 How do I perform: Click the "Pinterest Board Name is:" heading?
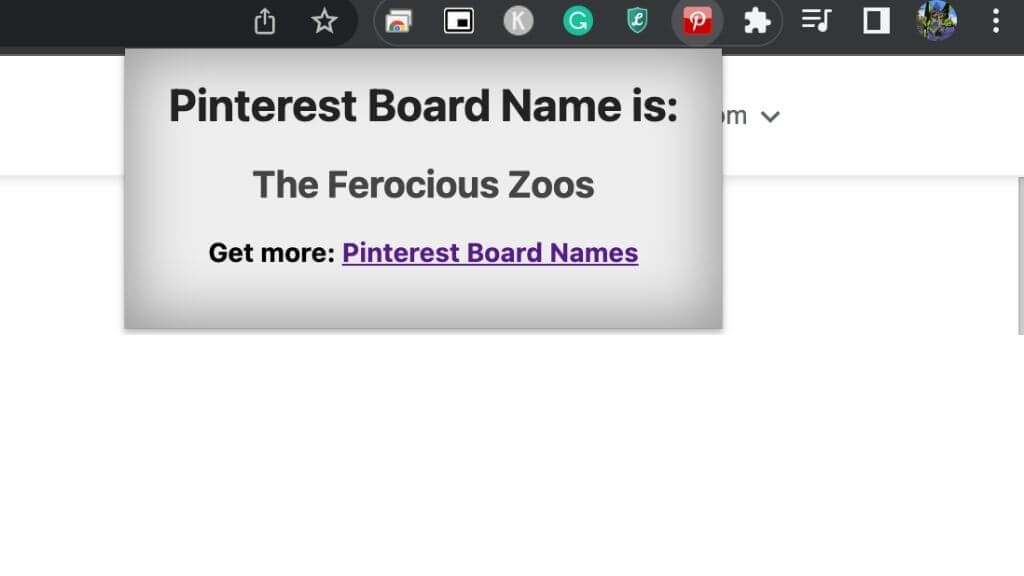point(423,106)
